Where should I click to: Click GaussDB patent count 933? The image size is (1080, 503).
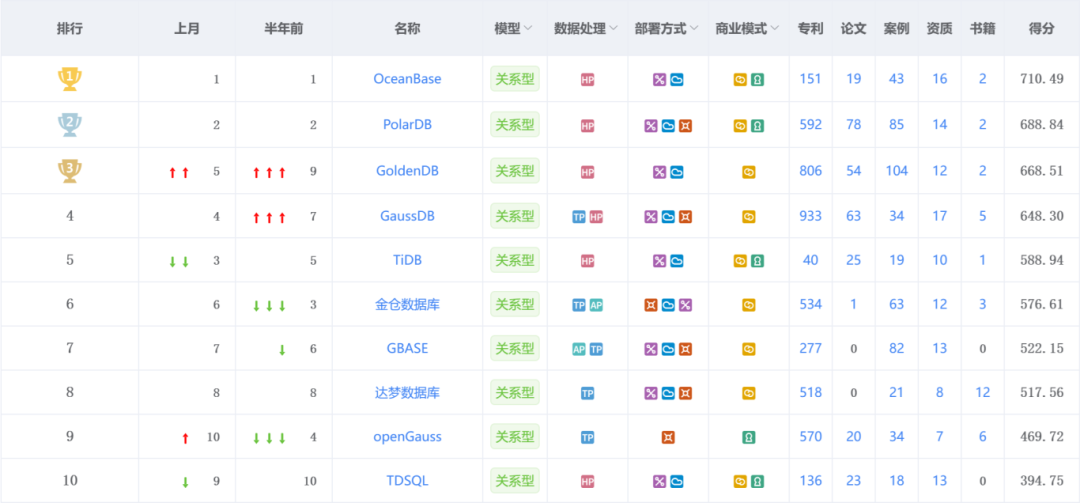coord(810,216)
